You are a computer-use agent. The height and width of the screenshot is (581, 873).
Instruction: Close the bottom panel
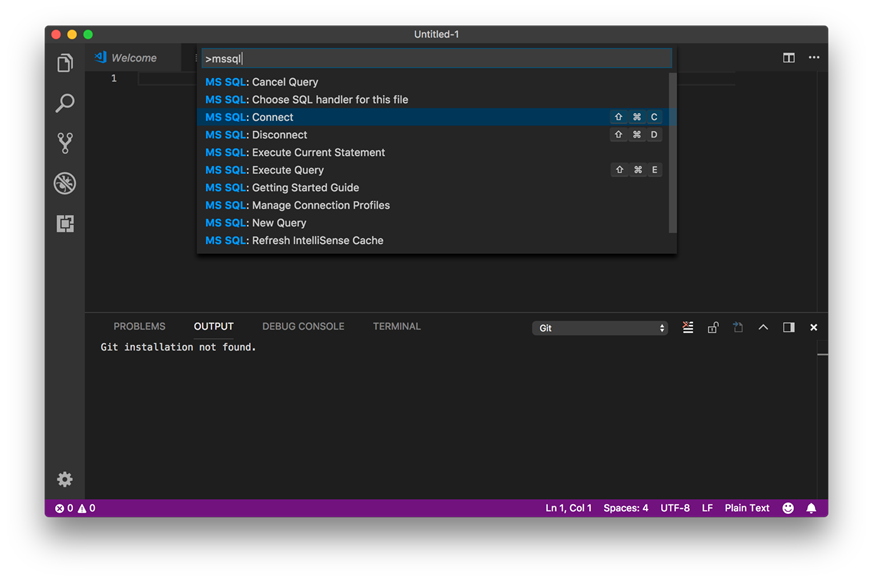click(813, 327)
